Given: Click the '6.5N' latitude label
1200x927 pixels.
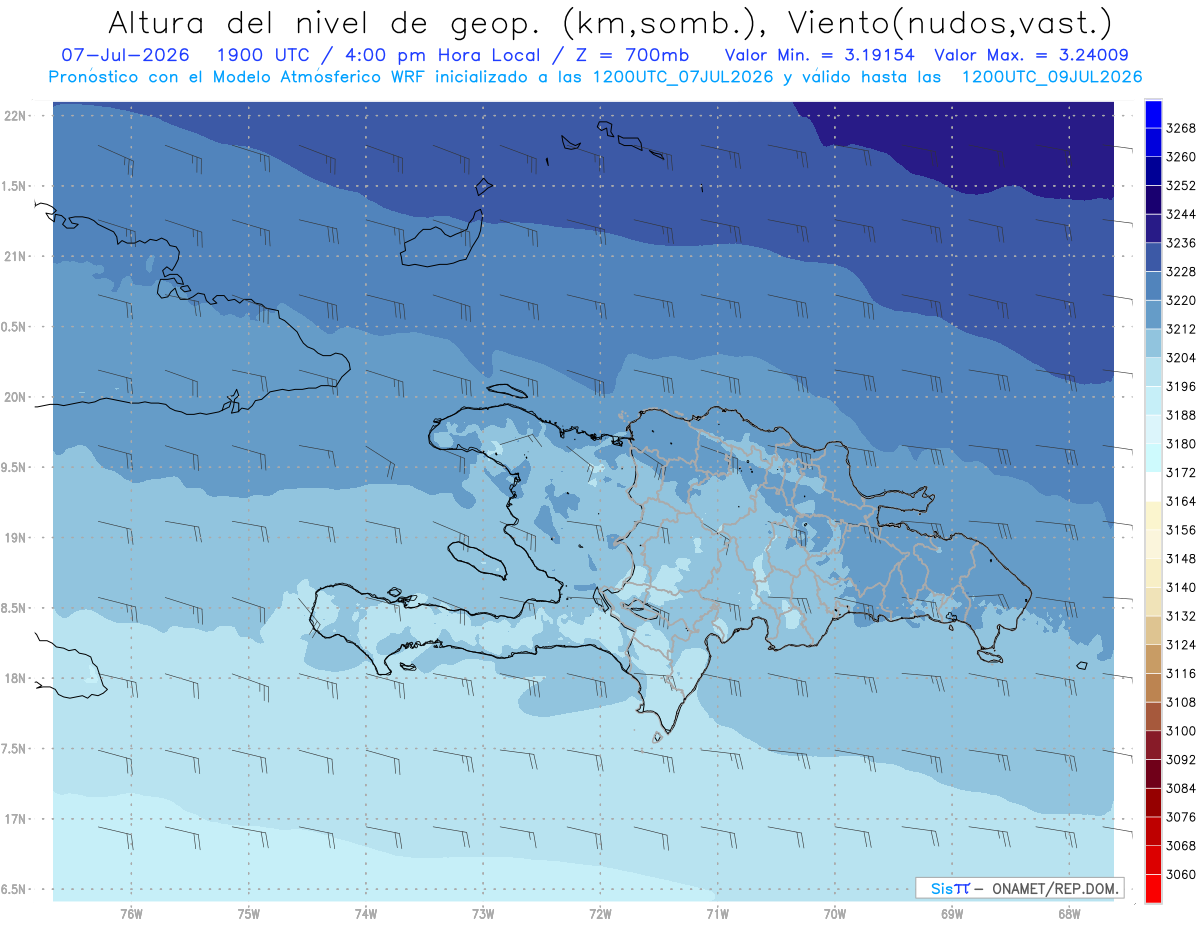Looking at the screenshot, I should pyautogui.click(x=14, y=889).
